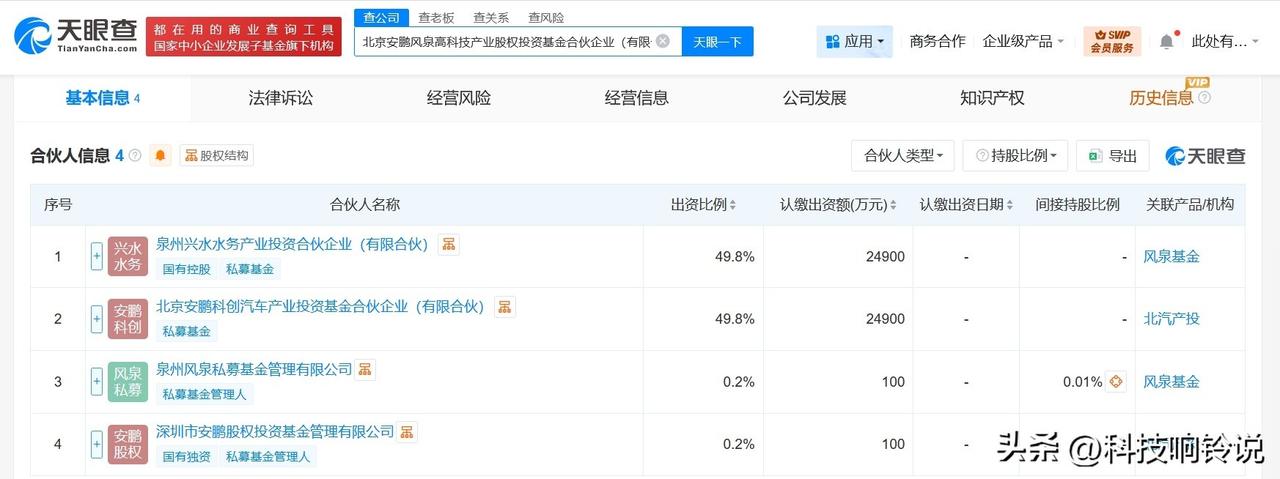Click the 私募基金管理人 tag in row 3
The height and width of the screenshot is (479, 1280).
coord(204,394)
